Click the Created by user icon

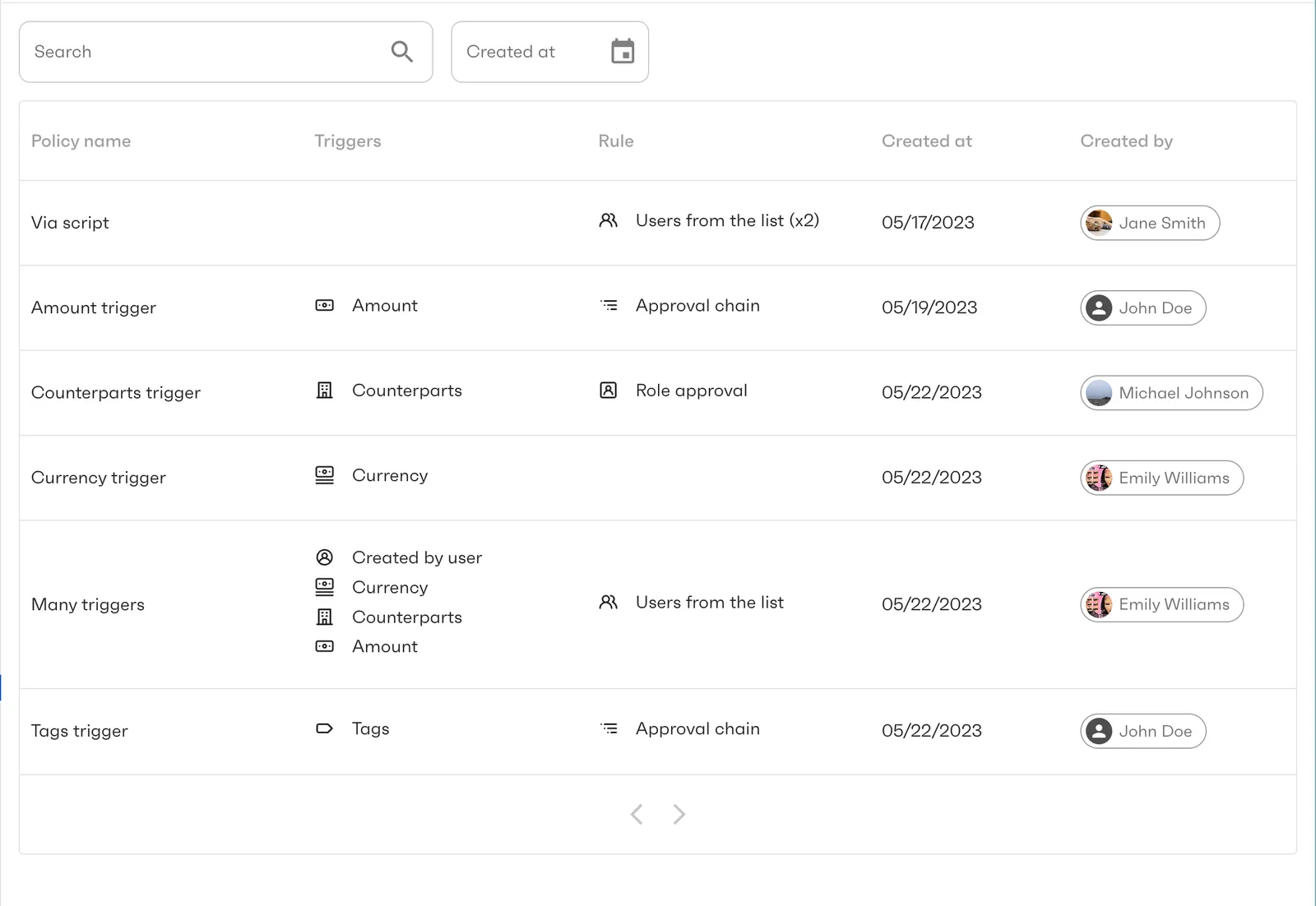coord(325,557)
